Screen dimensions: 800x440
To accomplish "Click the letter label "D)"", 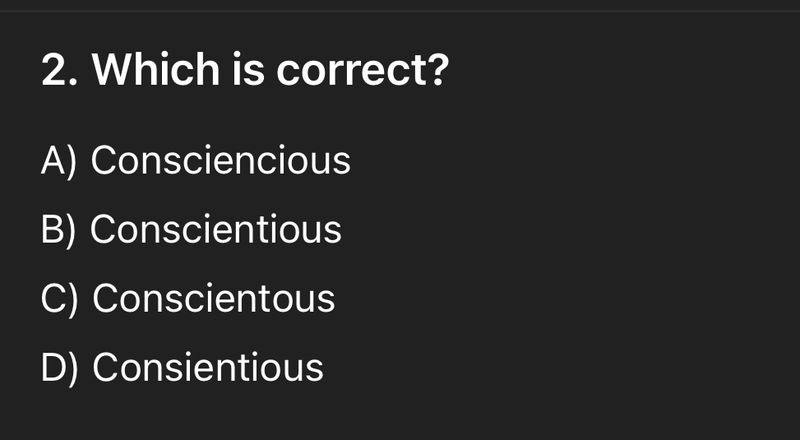I will [59, 367].
